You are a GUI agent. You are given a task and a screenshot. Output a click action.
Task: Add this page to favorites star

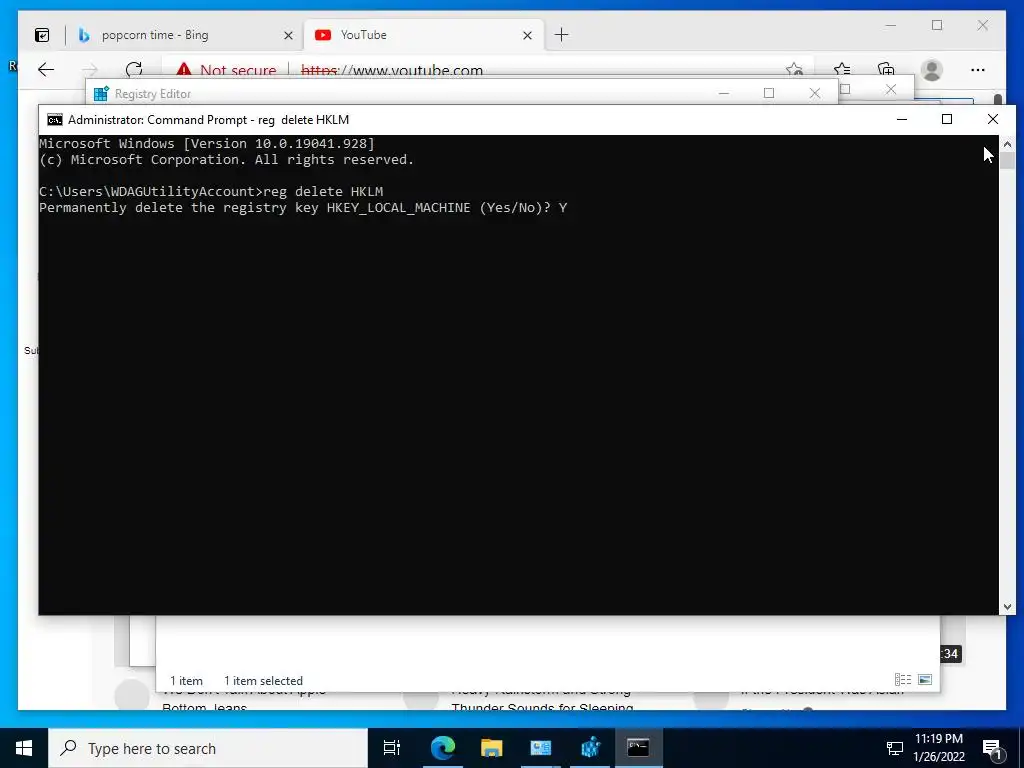794,70
